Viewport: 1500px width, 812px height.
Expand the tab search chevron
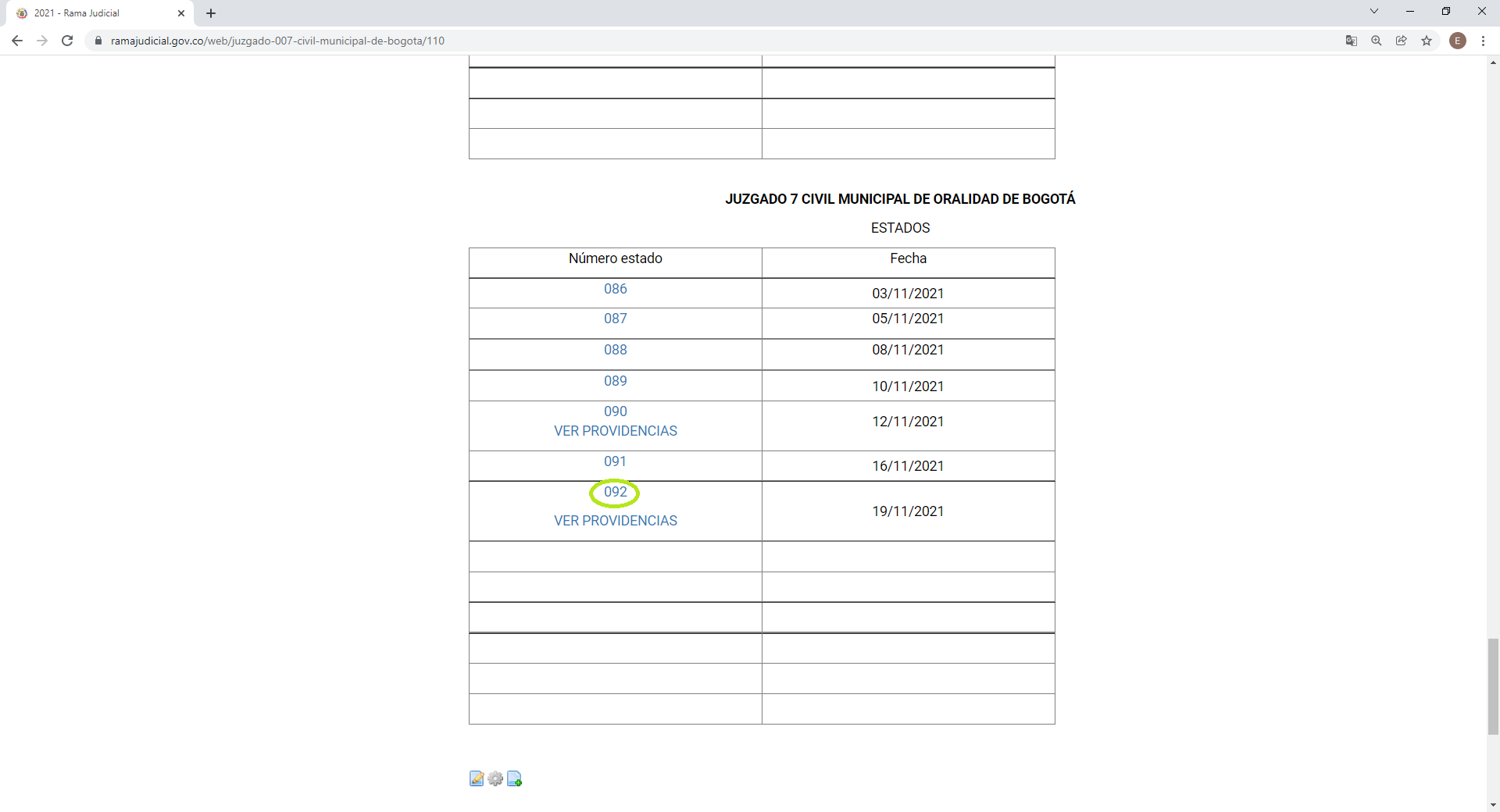coord(1374,12)
